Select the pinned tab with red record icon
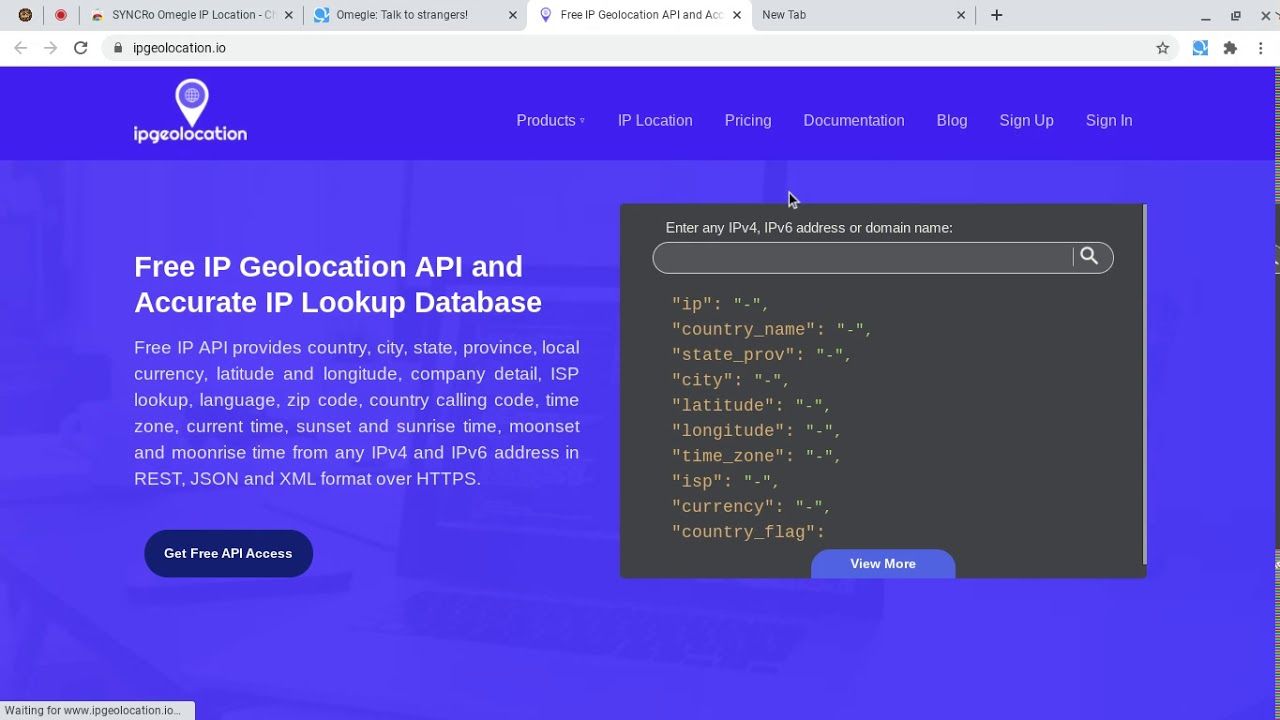The image size is (1280, 720). pyautogui.click(x=61, y=15)
